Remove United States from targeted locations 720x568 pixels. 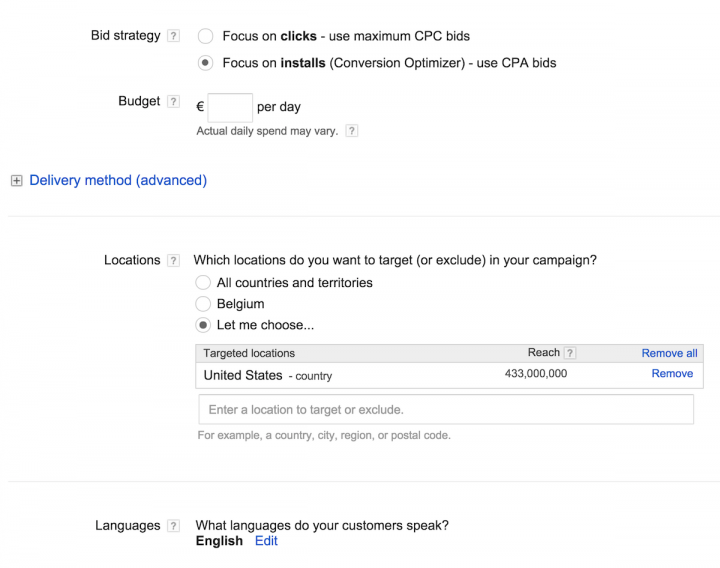pyautogui.click(x=672, y=374)
